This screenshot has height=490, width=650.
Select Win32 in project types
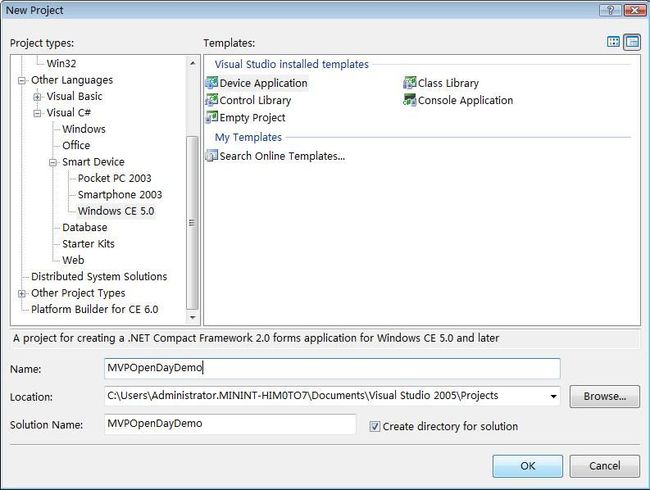coord(61,63)
